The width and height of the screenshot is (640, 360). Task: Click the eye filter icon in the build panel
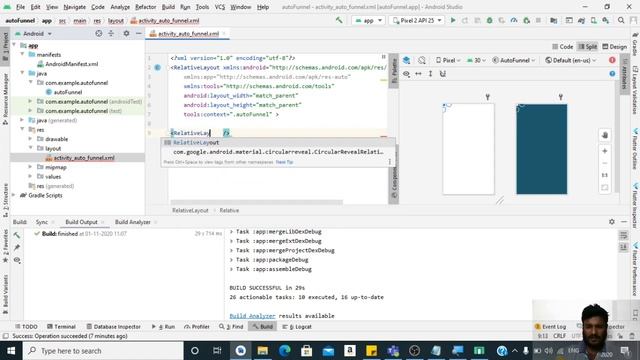click(17, 260)
